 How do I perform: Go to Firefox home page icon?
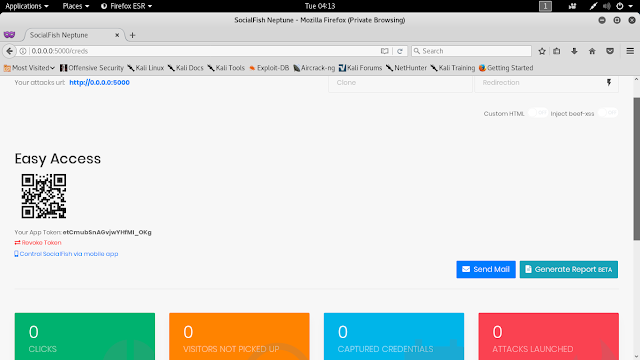coord(592,51)
